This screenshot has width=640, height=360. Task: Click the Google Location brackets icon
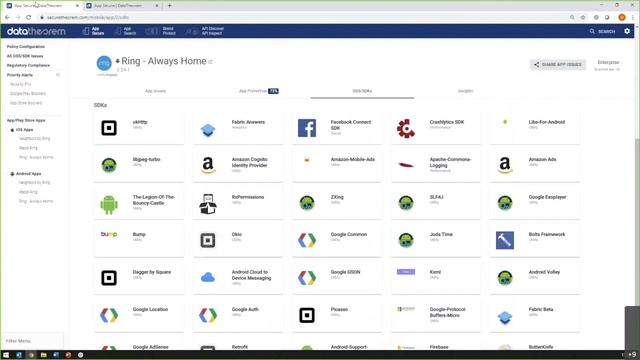pos(109,316)
